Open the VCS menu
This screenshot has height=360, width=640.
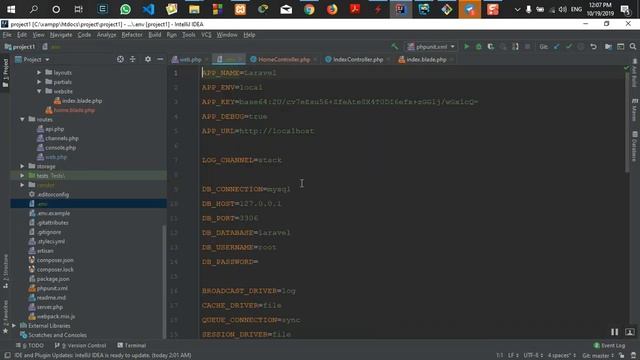pos(206,35)
